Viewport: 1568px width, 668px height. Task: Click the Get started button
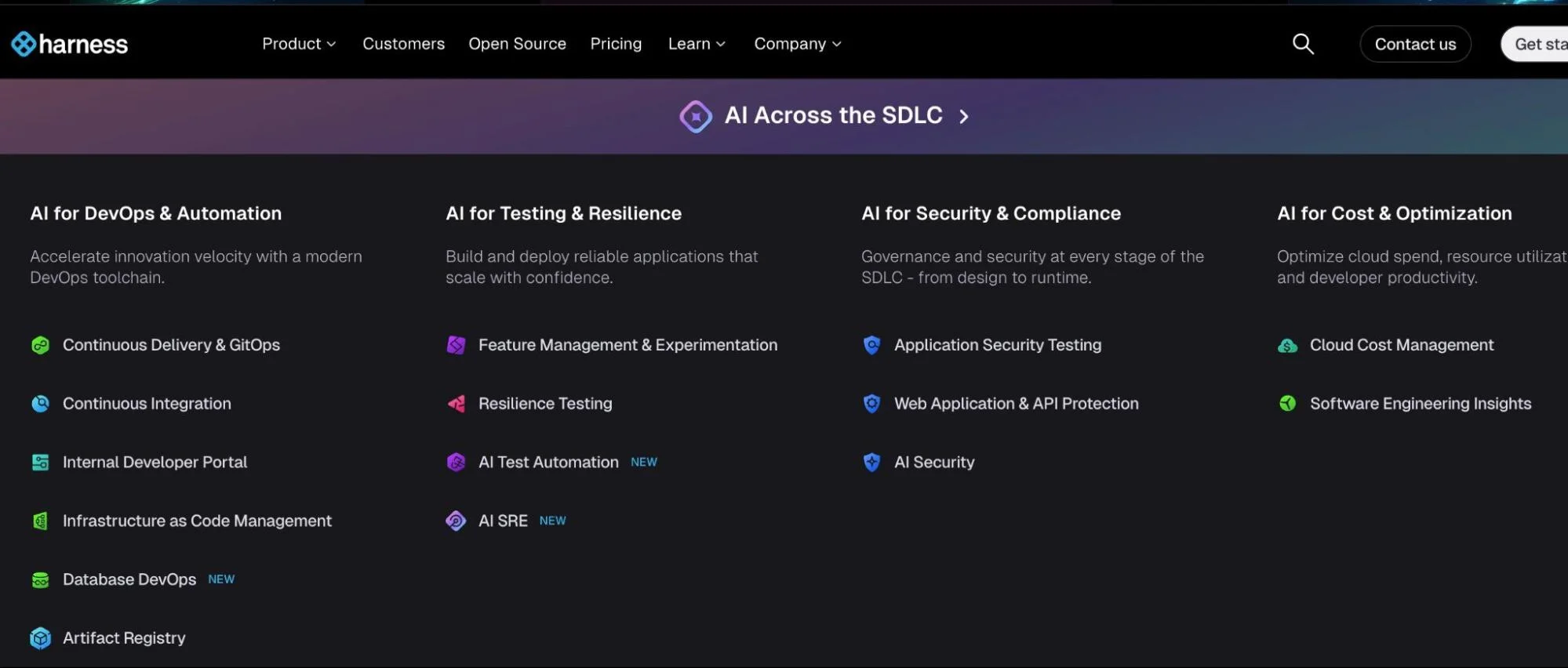1534,44
